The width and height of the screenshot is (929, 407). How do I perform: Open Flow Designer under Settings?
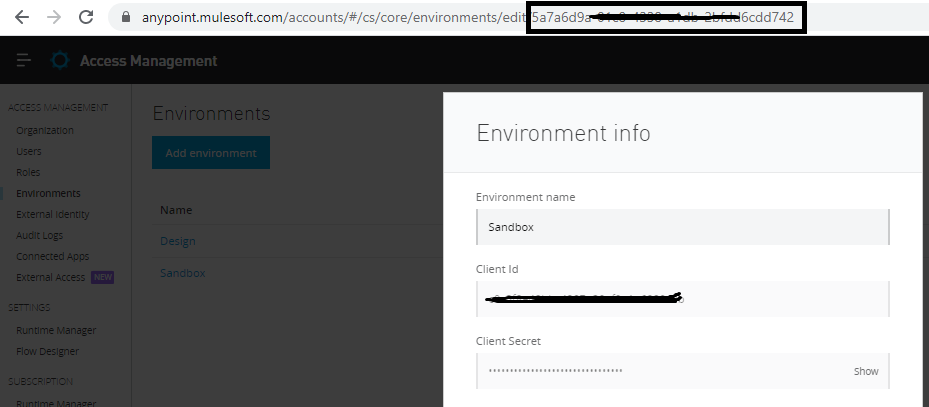coord(47,351)
